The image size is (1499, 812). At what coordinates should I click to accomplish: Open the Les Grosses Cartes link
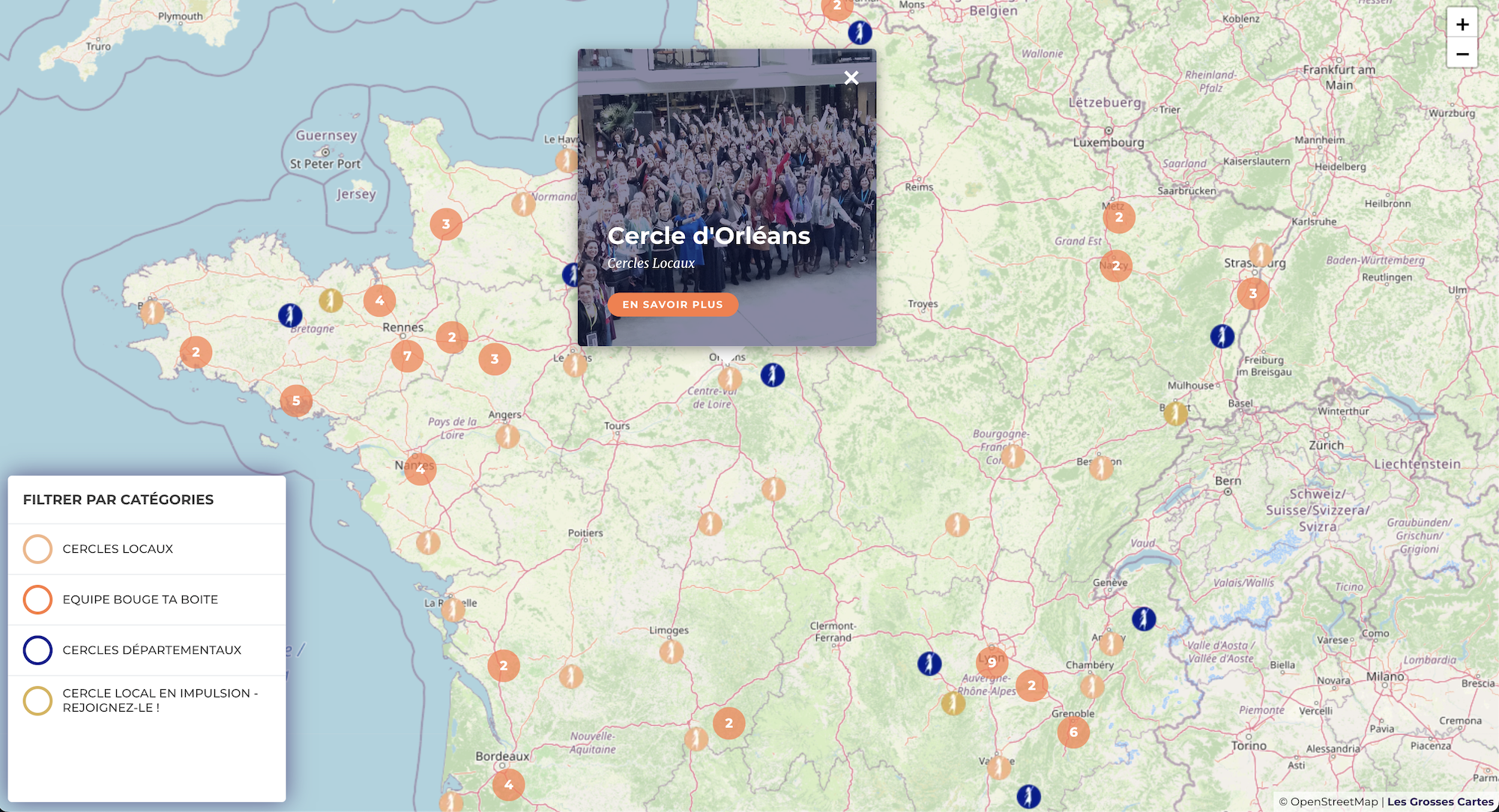(1440, 802)
